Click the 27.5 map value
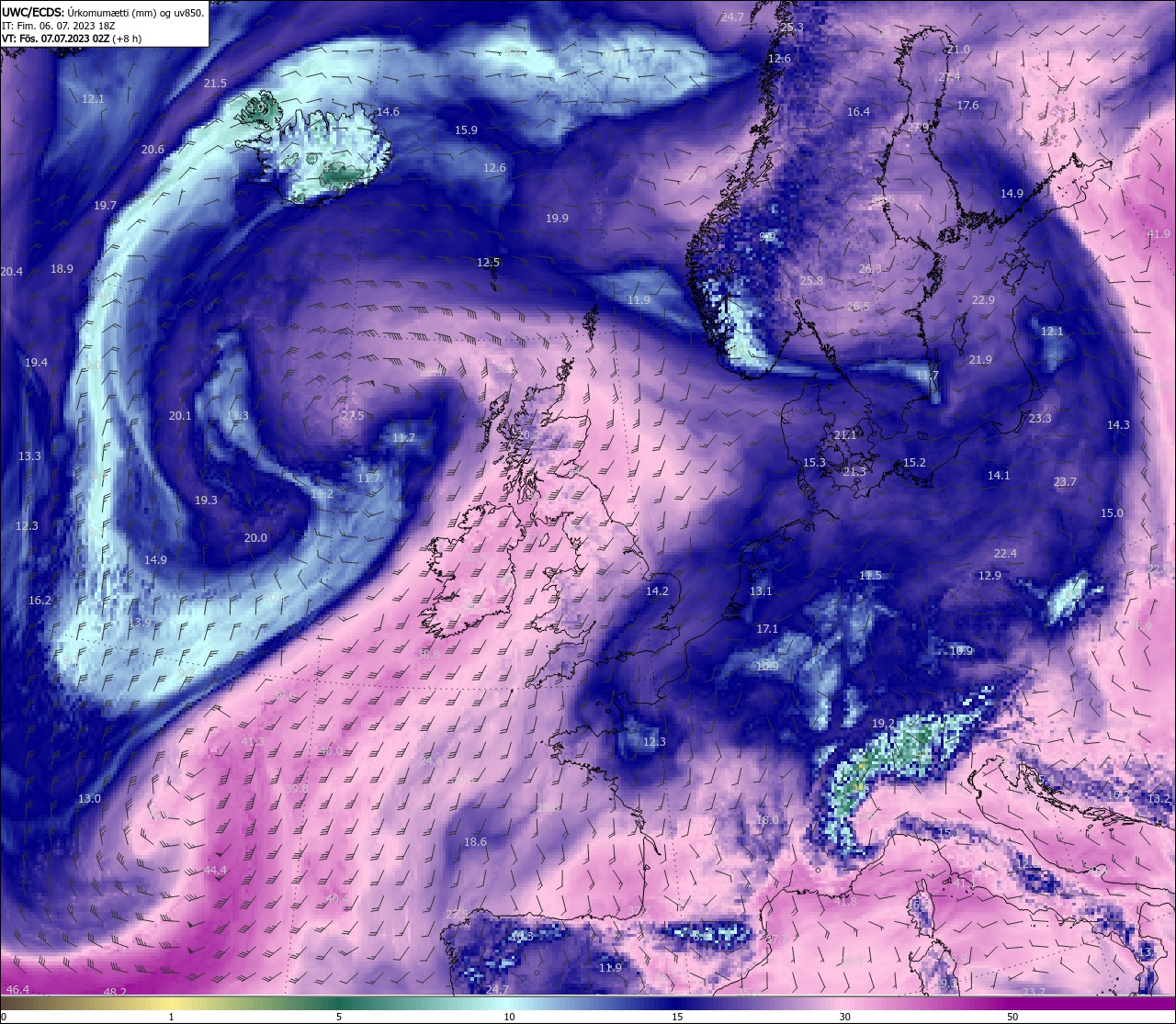This screenshot has height=1024, width=1176. click(353, 416)
